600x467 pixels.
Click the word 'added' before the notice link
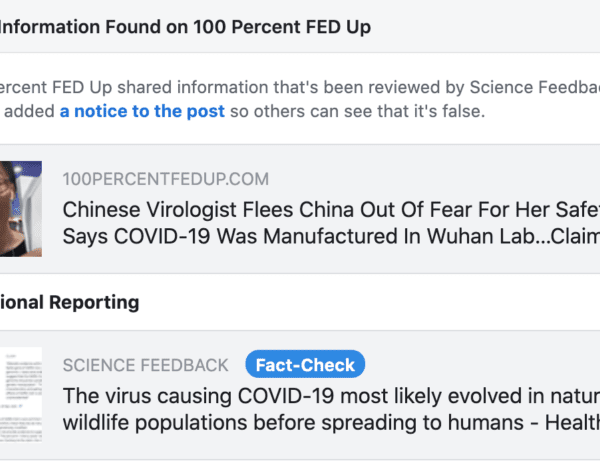[27, 111]
